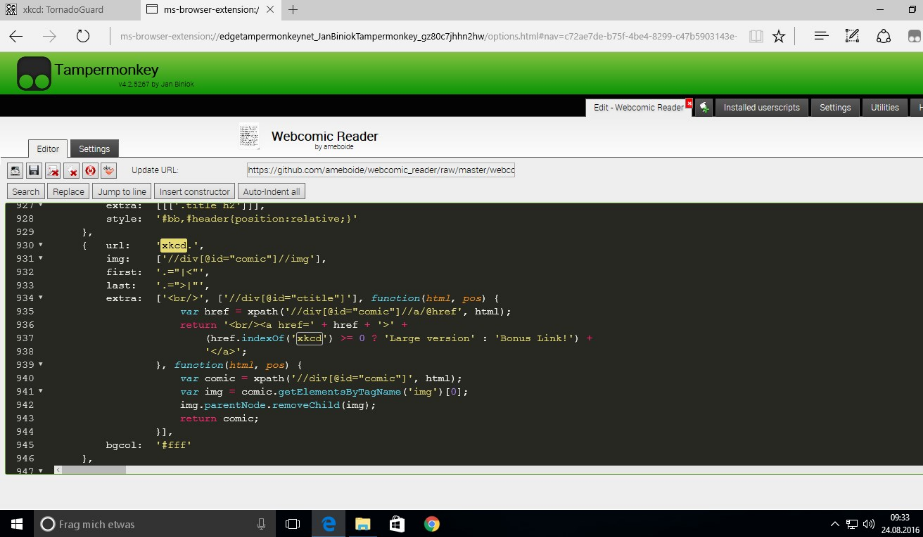Close the ms-browser-extension tab
Viewport: 923px width, 537px height.
click(270, 9)
